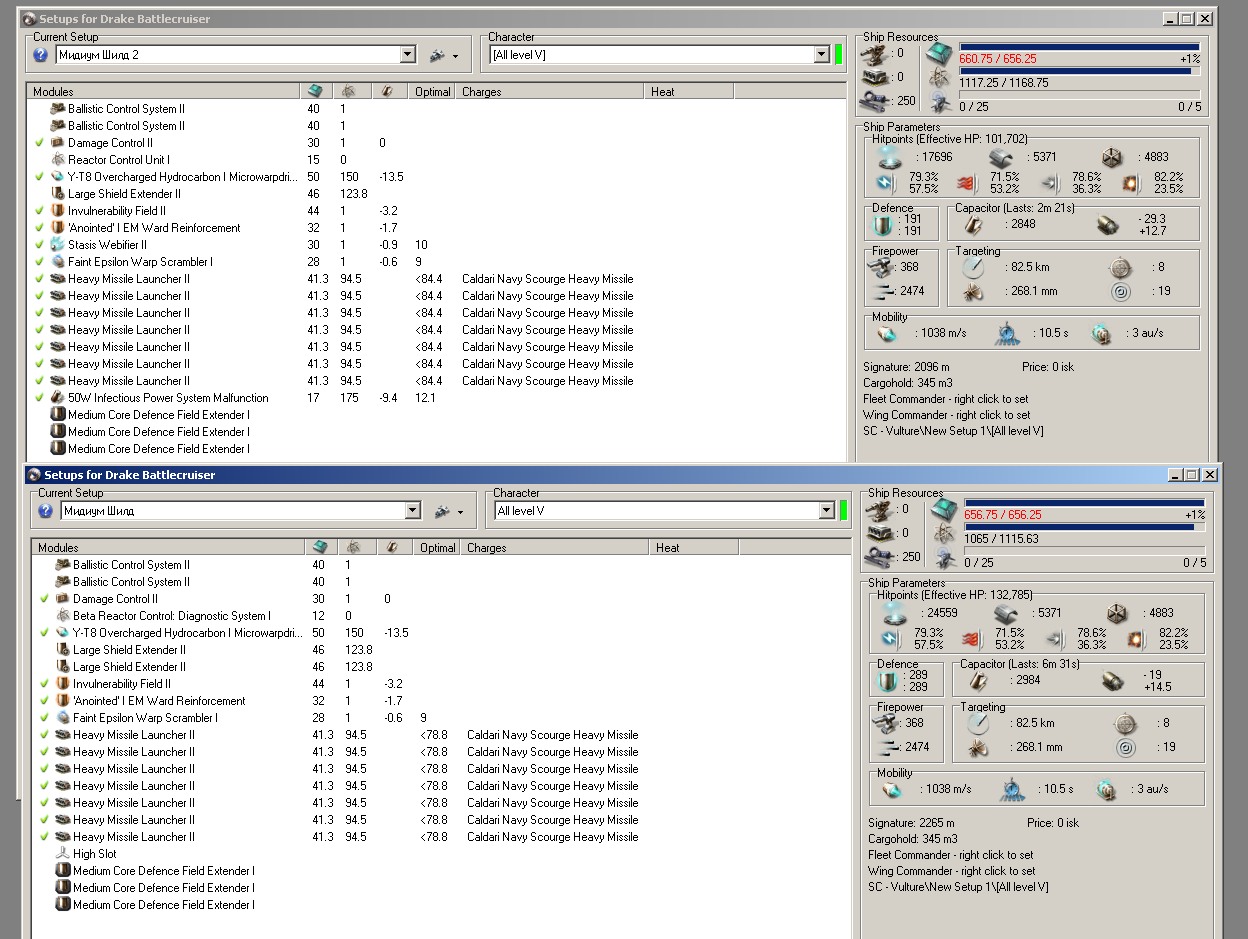
Task: Toggle Damage Control II checkmark in front window
Action: (45, 599)
